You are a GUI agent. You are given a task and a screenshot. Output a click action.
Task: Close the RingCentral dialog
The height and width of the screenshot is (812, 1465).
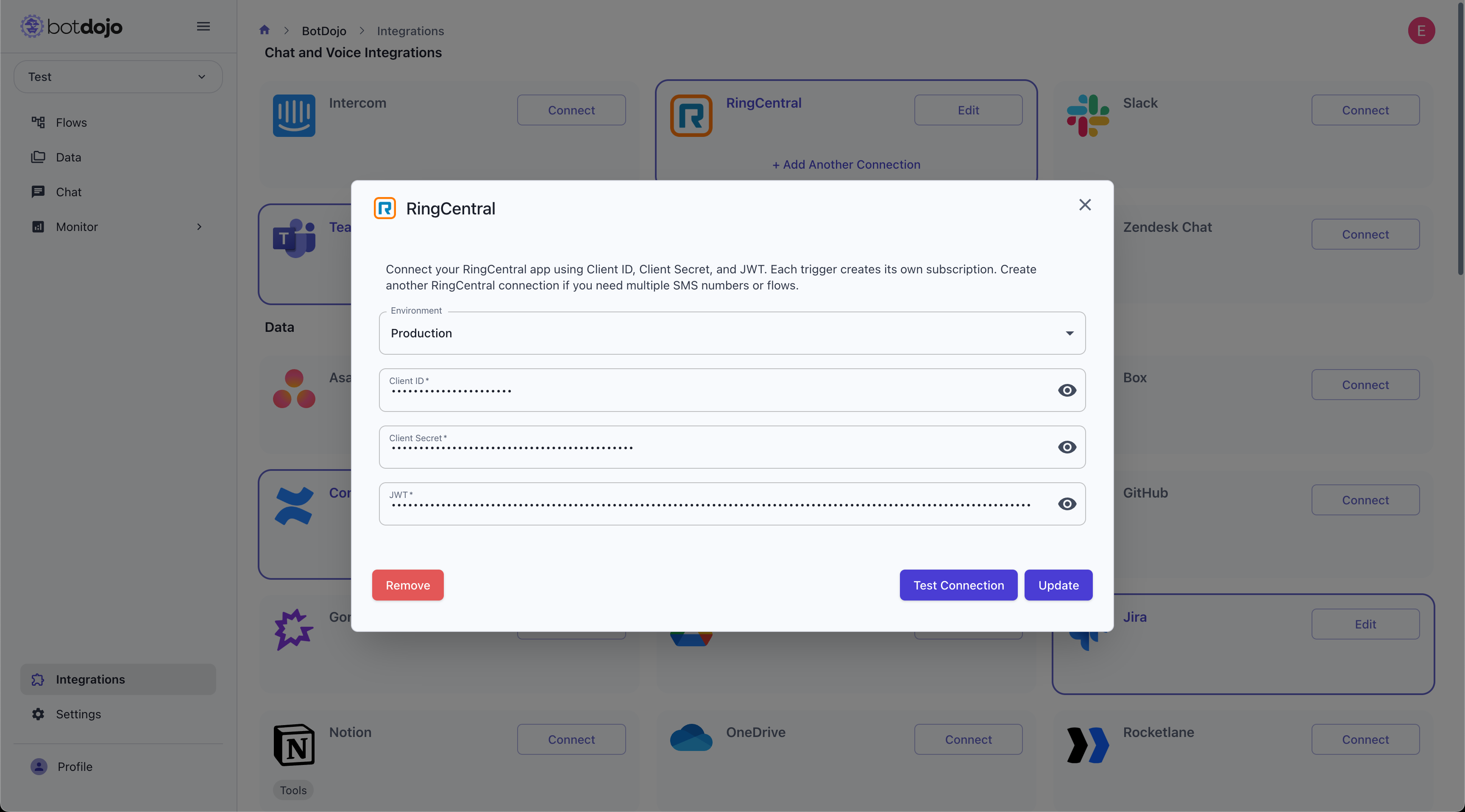click(1084, 205)
